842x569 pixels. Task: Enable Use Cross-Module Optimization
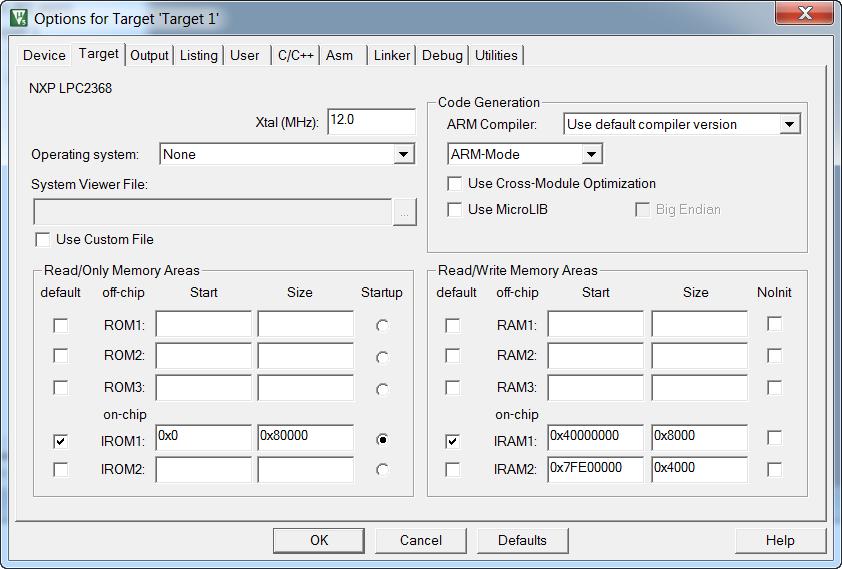tap(455, 184)
